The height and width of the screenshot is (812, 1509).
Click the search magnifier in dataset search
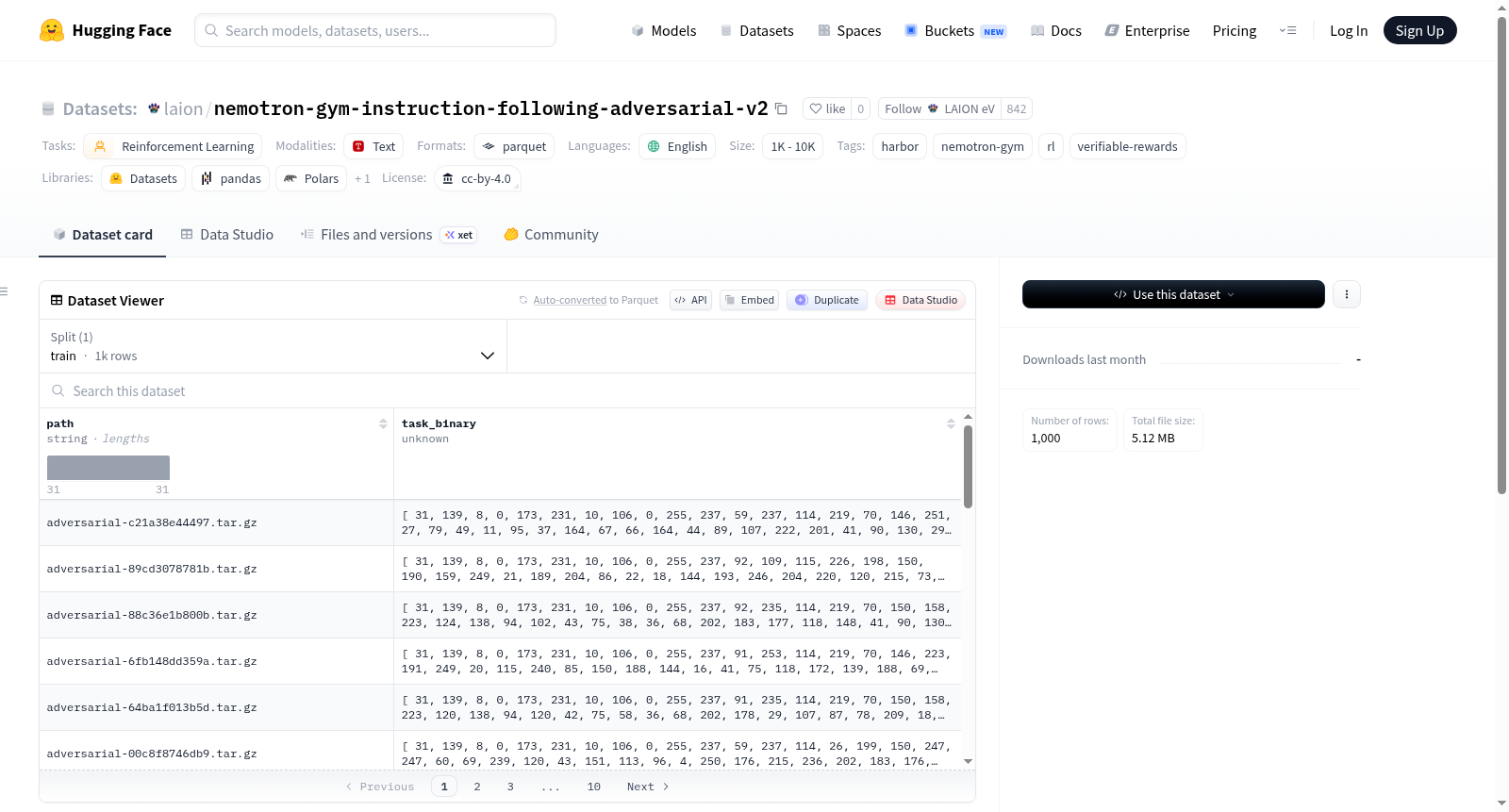point(58,390)
